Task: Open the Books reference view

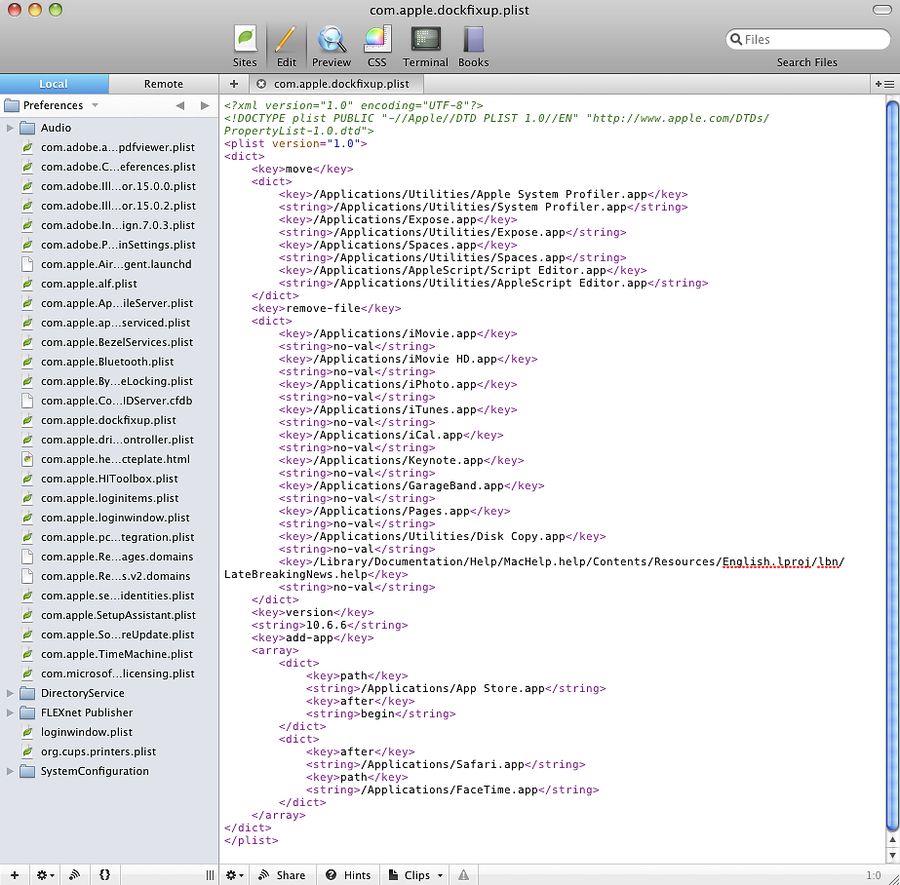Action: click(473, 46)
